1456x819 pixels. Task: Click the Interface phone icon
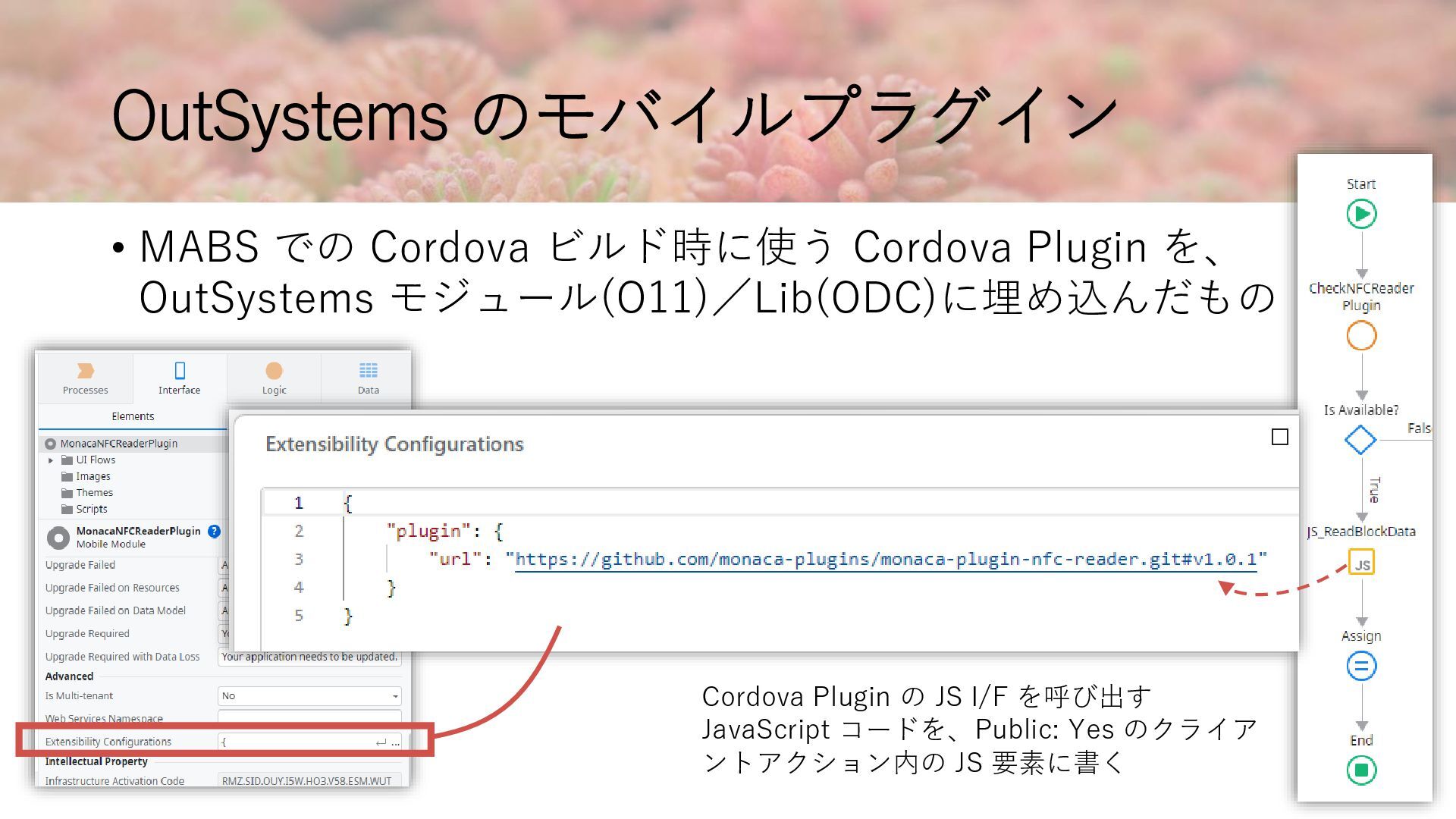point(180,370)
